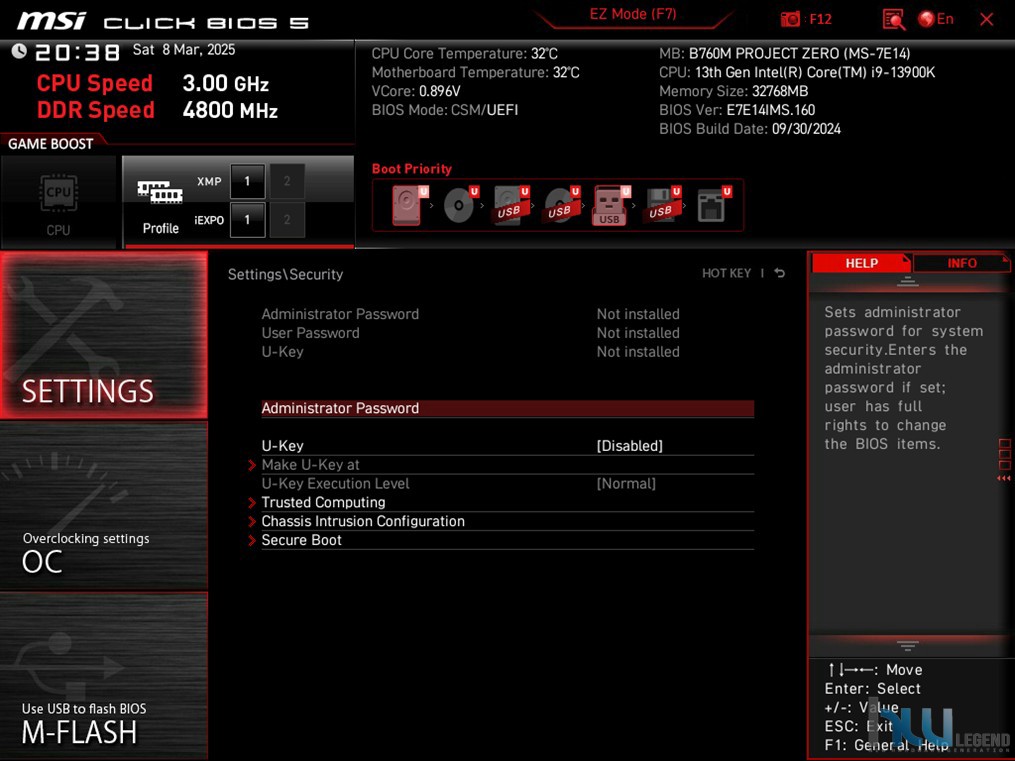Click the User Password status row
This screenshot has width=1015, height=761.
tap(471, 333)
